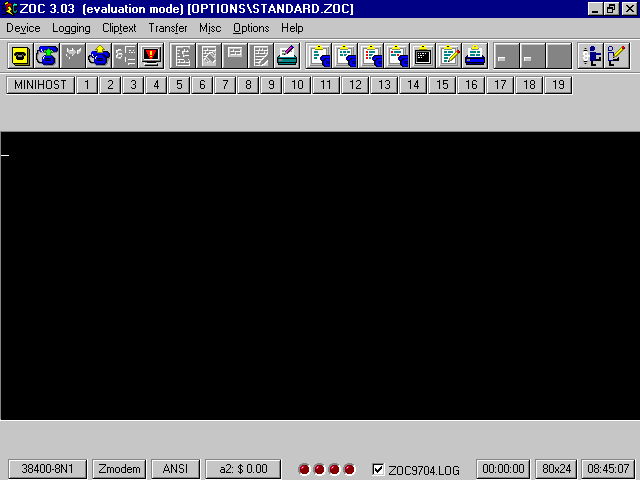Click the red exclamation monitor icon
The image size is (640, 480).
[x=152, y=56]
